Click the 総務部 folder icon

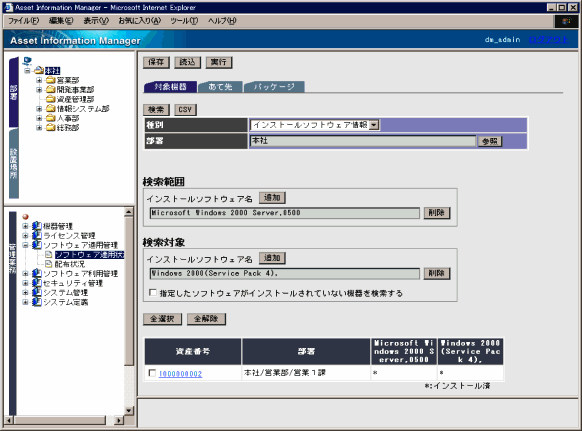[x=50, y=128]
